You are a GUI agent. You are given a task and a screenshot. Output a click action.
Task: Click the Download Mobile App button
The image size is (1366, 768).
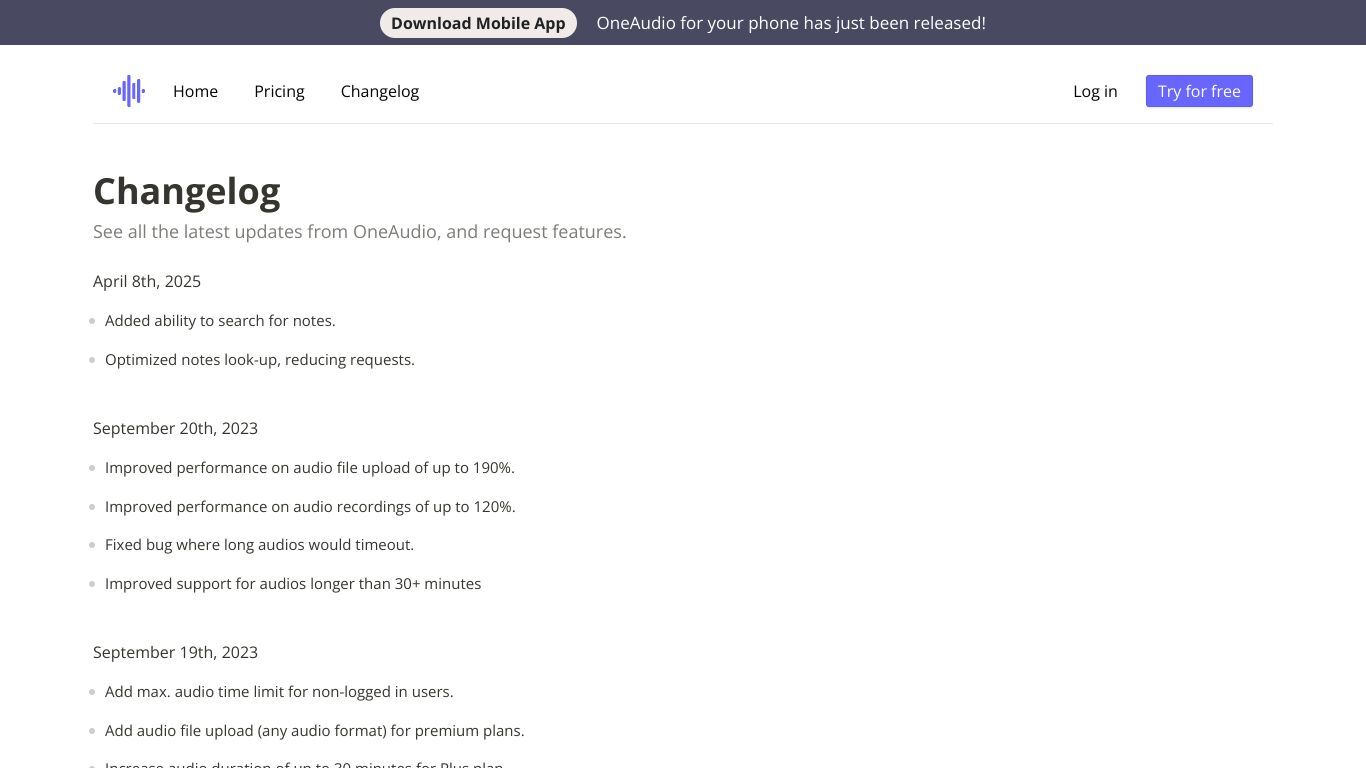click(x=478, y=23)
